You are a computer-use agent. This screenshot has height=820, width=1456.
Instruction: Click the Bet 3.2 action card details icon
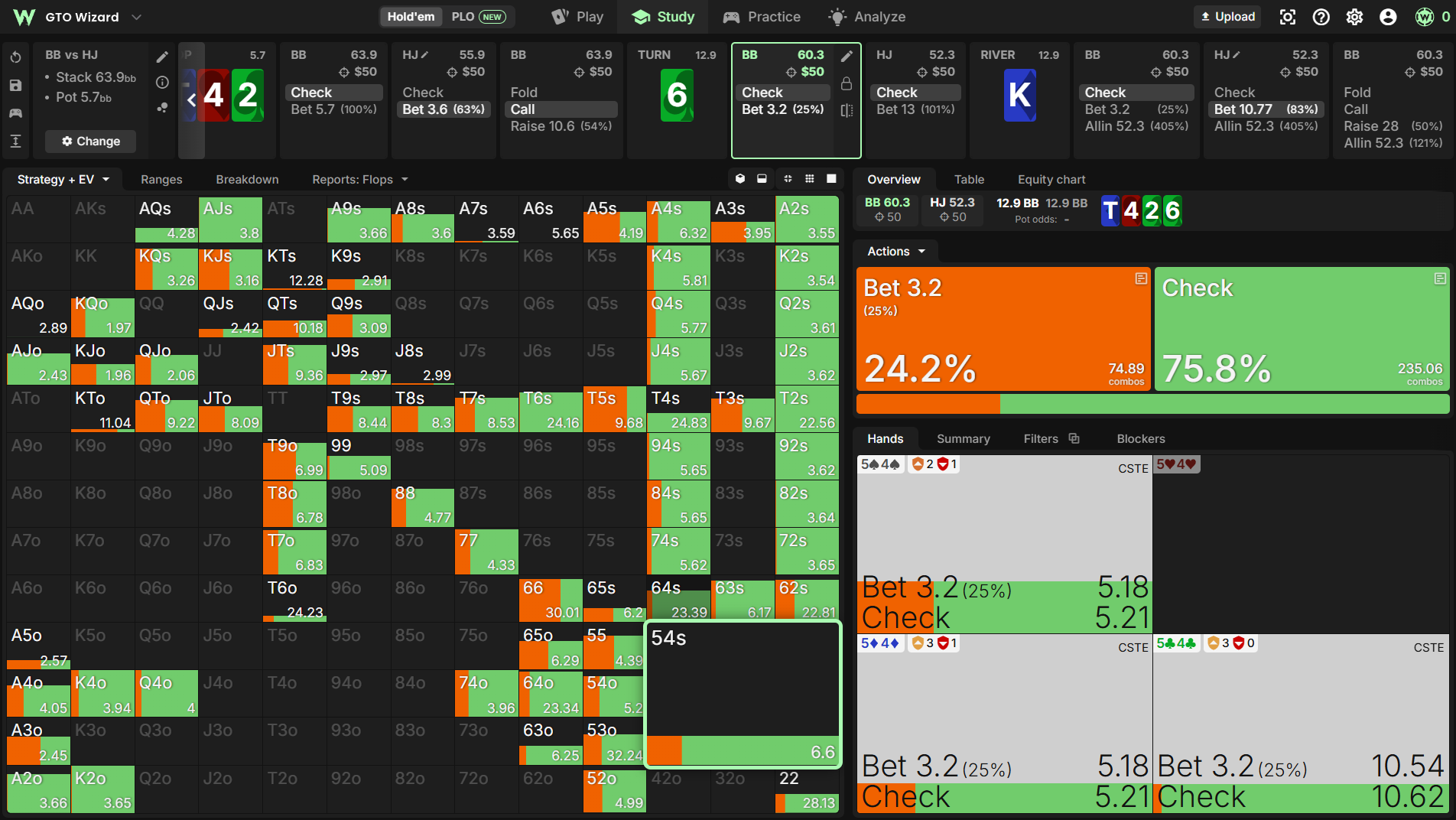(1141, 278)
